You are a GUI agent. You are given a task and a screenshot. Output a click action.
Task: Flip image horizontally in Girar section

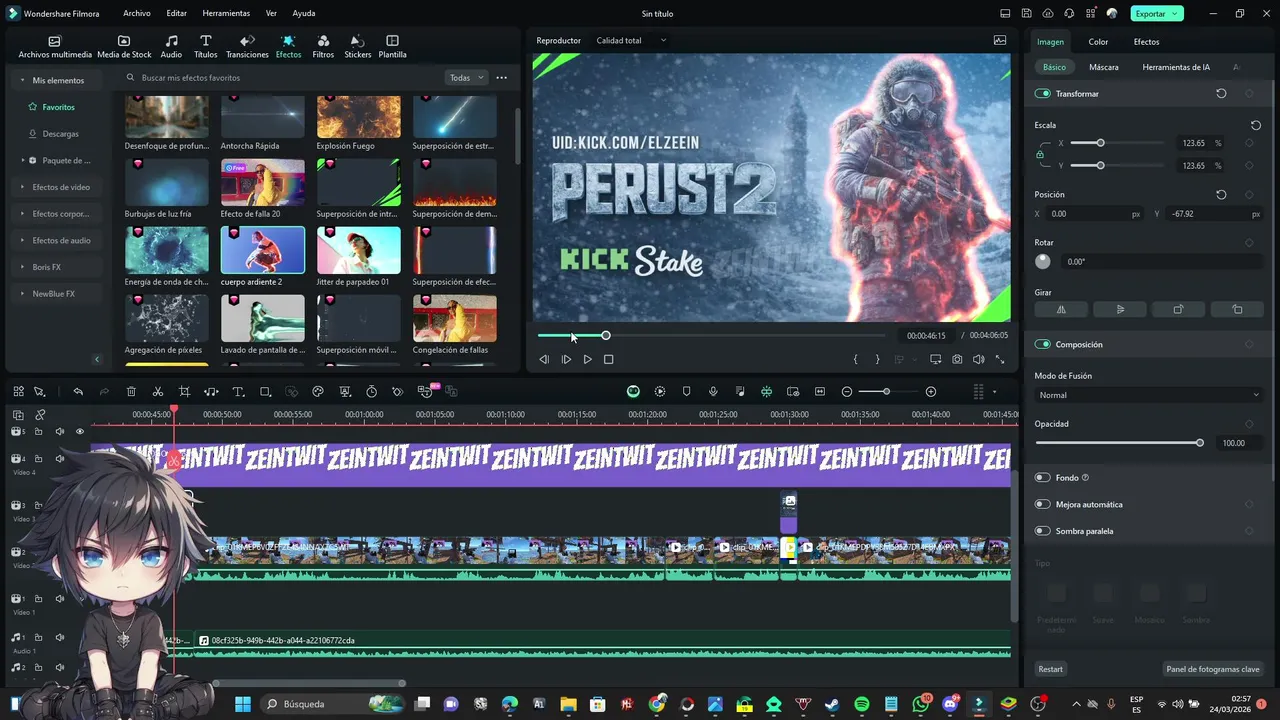1061,310
